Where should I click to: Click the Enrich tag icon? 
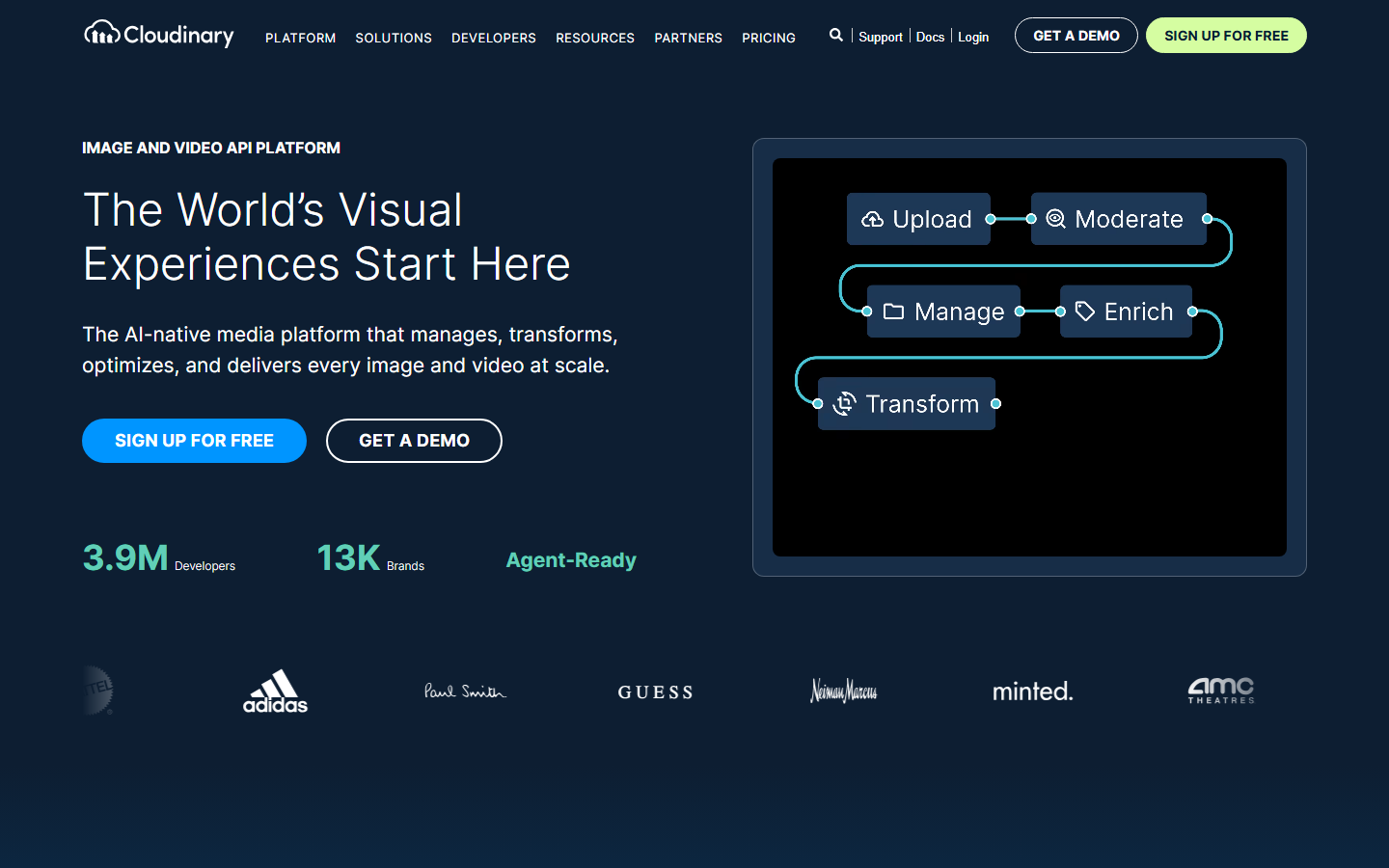click(x=1085, y=312)
